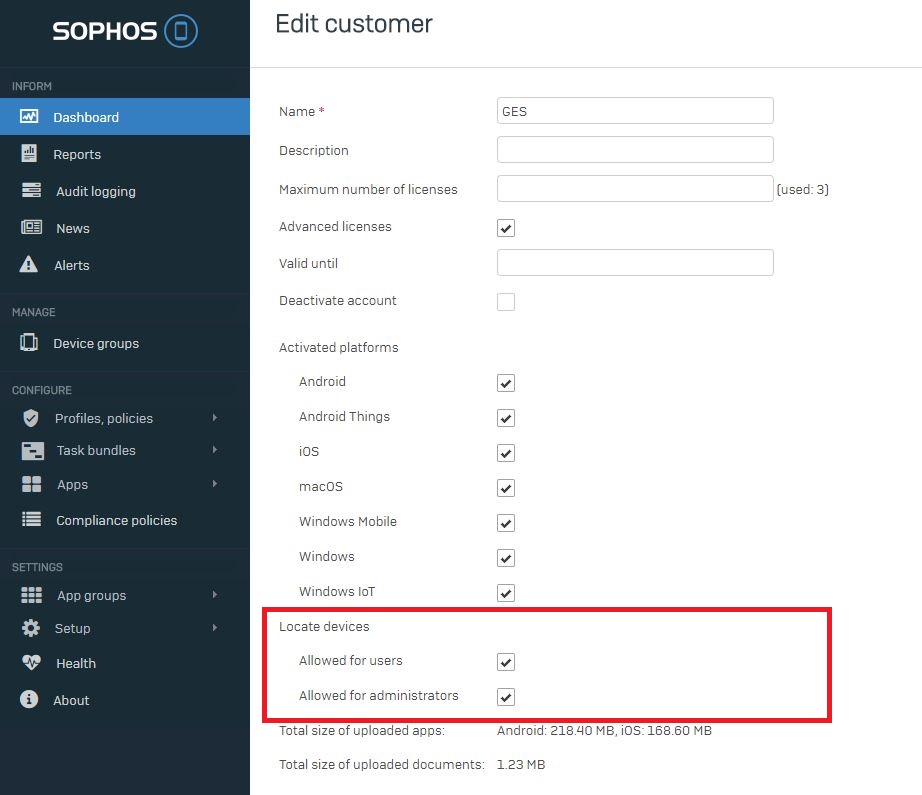Expand the Task bundles submenu arrow
The width and height of the screenshot is (922, 795).
click(215, 450)
